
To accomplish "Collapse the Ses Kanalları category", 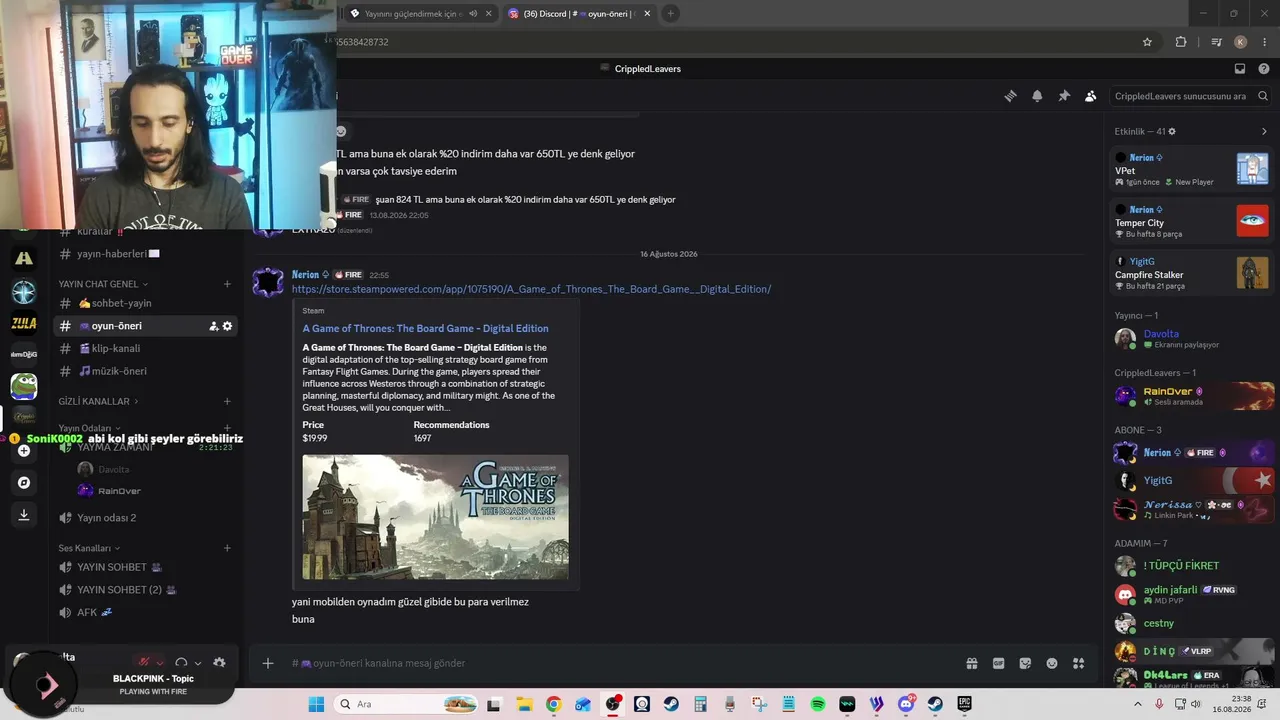I will [x=89, y=548].
